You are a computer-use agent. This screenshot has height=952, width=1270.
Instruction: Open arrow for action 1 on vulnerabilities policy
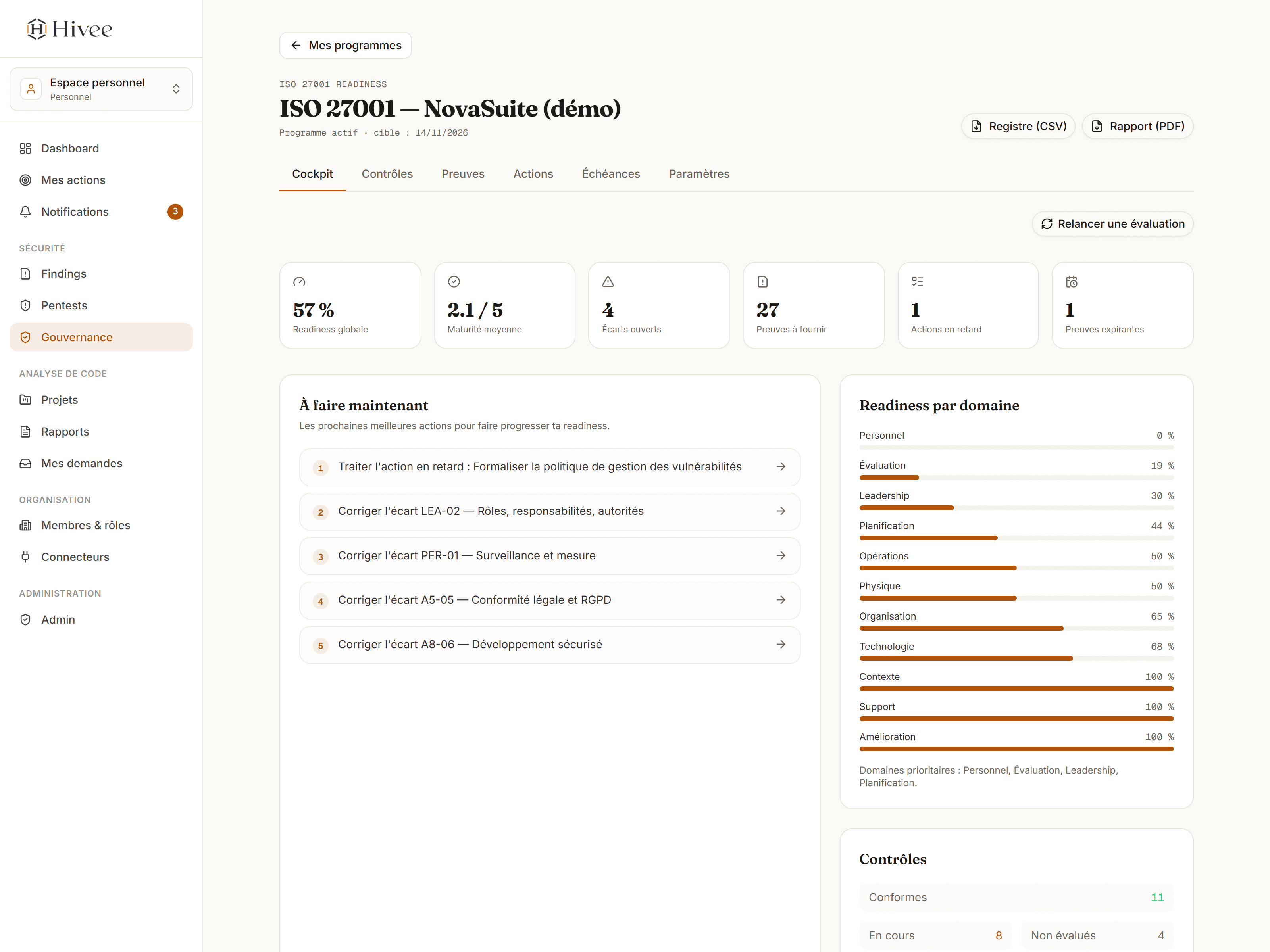[x=781, y=467]
